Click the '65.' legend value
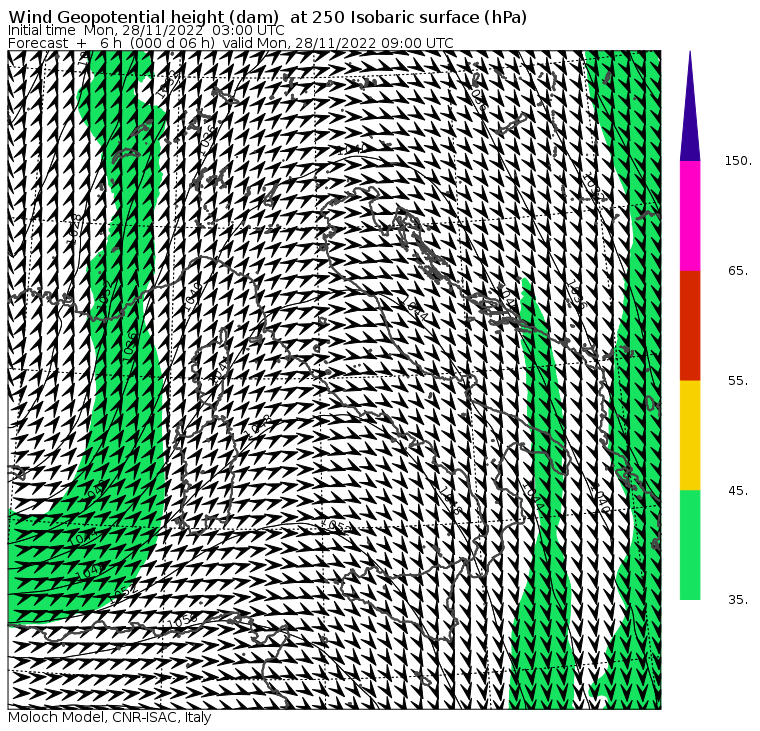 [x=738, y=271]
